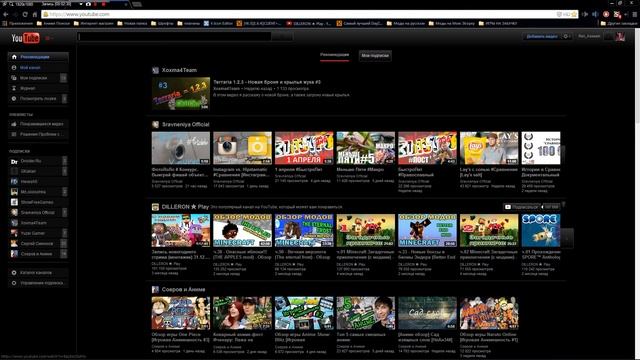The image size is (640, 360).
Task: Open the second playlist under Плейлисты
Action: [x=38, y=134]
